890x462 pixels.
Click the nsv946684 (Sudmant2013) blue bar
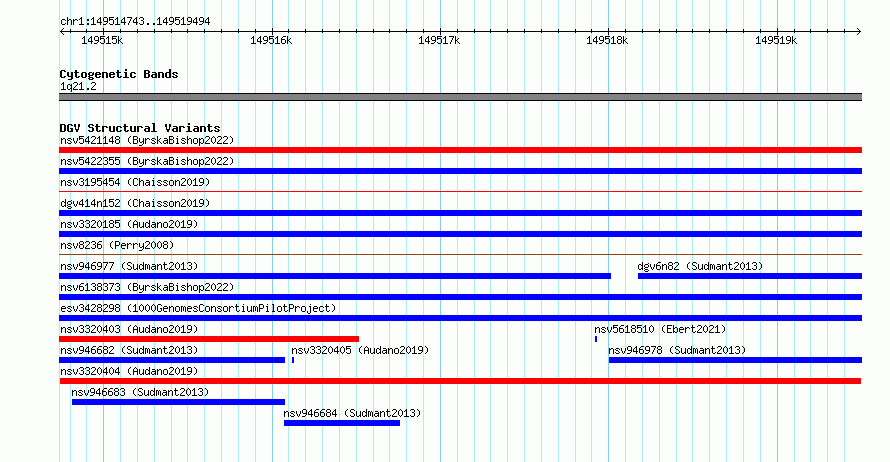(342, 423)
